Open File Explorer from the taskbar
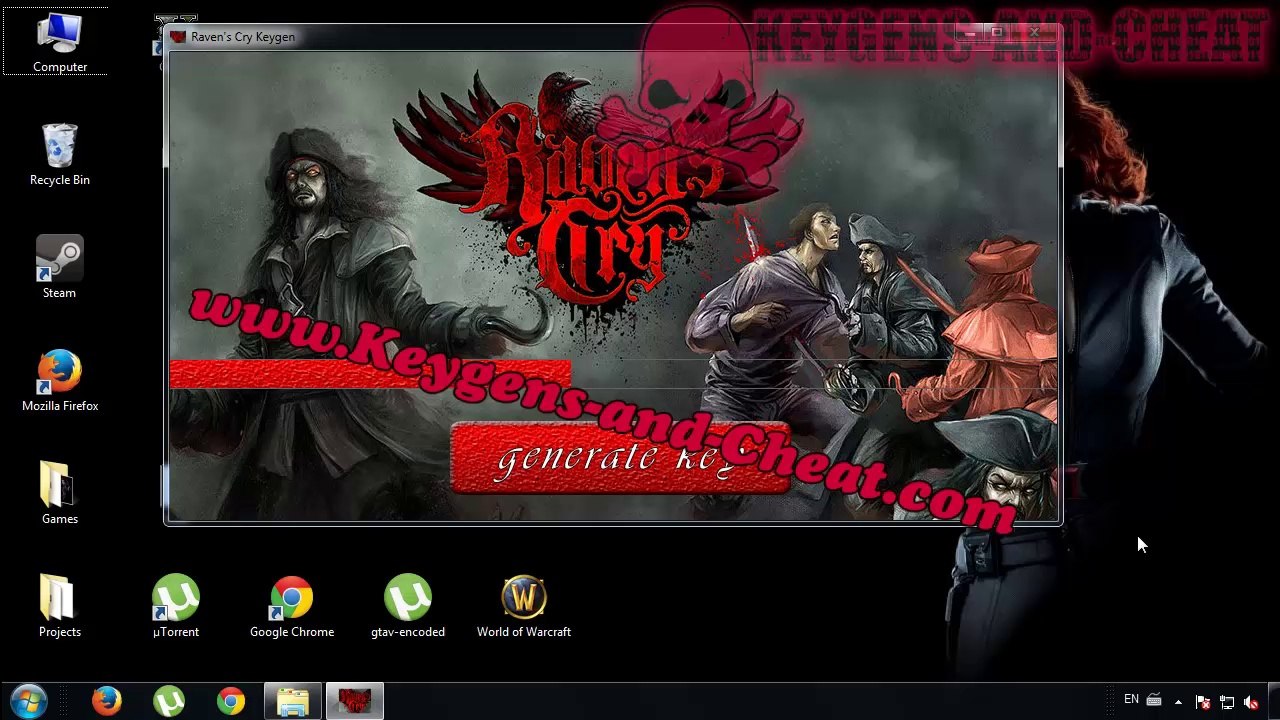The image size is (1280, 720). tap(293, 701)
